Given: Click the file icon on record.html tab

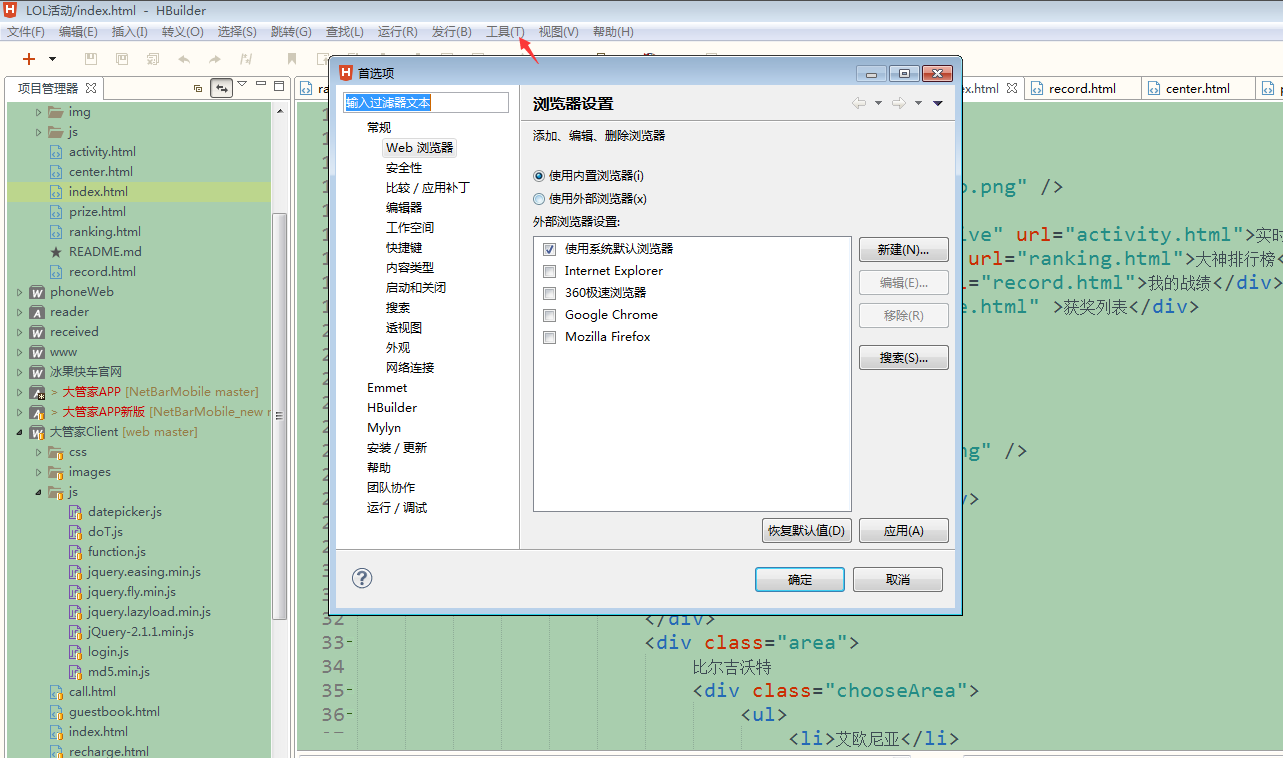Looking at the screenshot, I should pyautogui.click(x=1038, y=88).
